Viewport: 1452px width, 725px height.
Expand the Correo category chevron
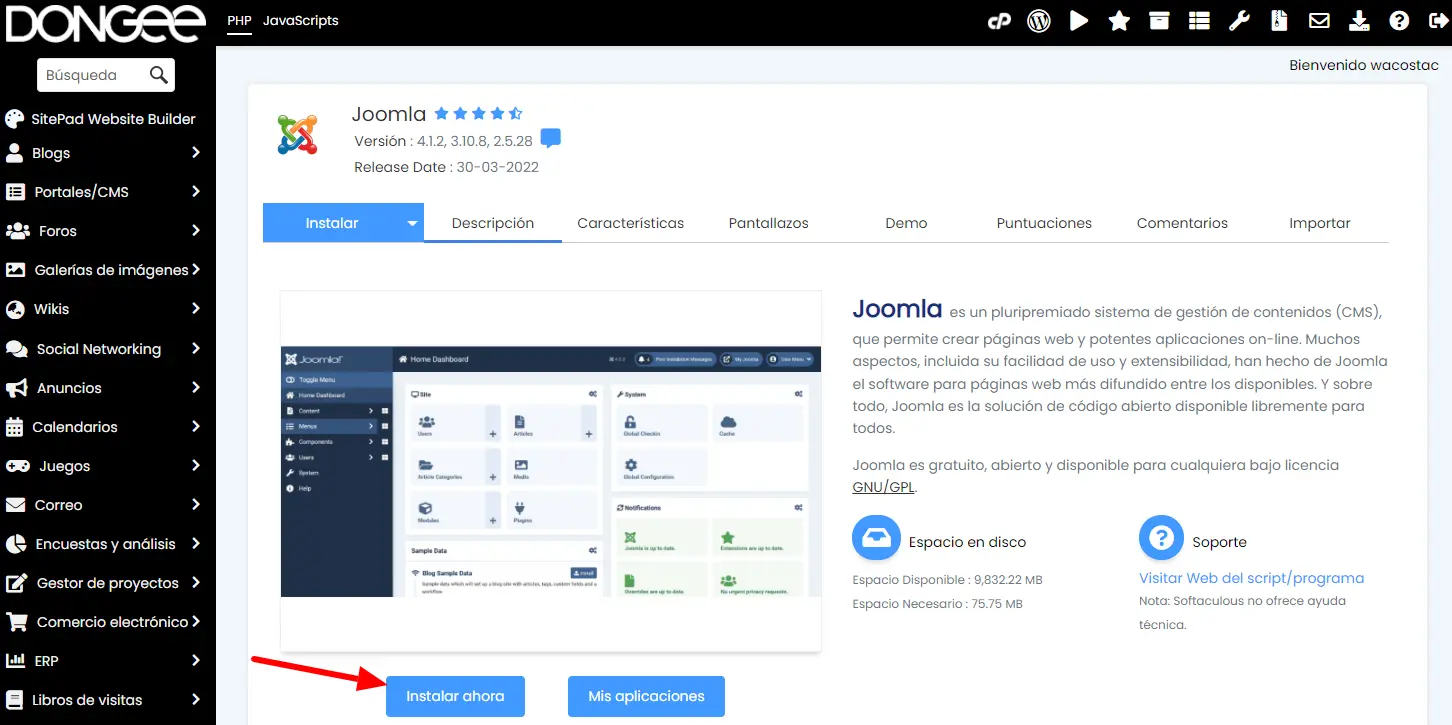coord(196,505)
